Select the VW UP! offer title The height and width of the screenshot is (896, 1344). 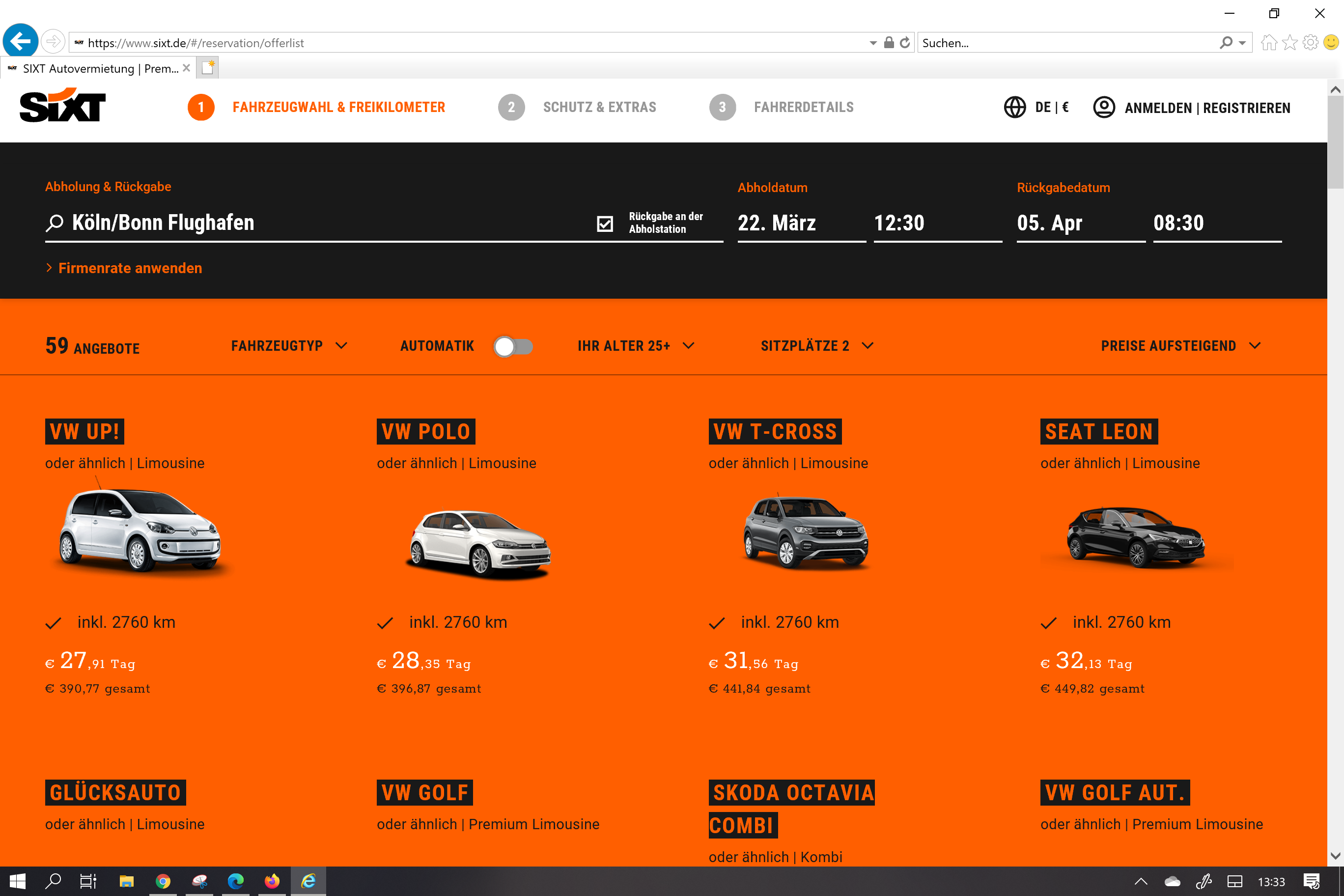(84, 431)
